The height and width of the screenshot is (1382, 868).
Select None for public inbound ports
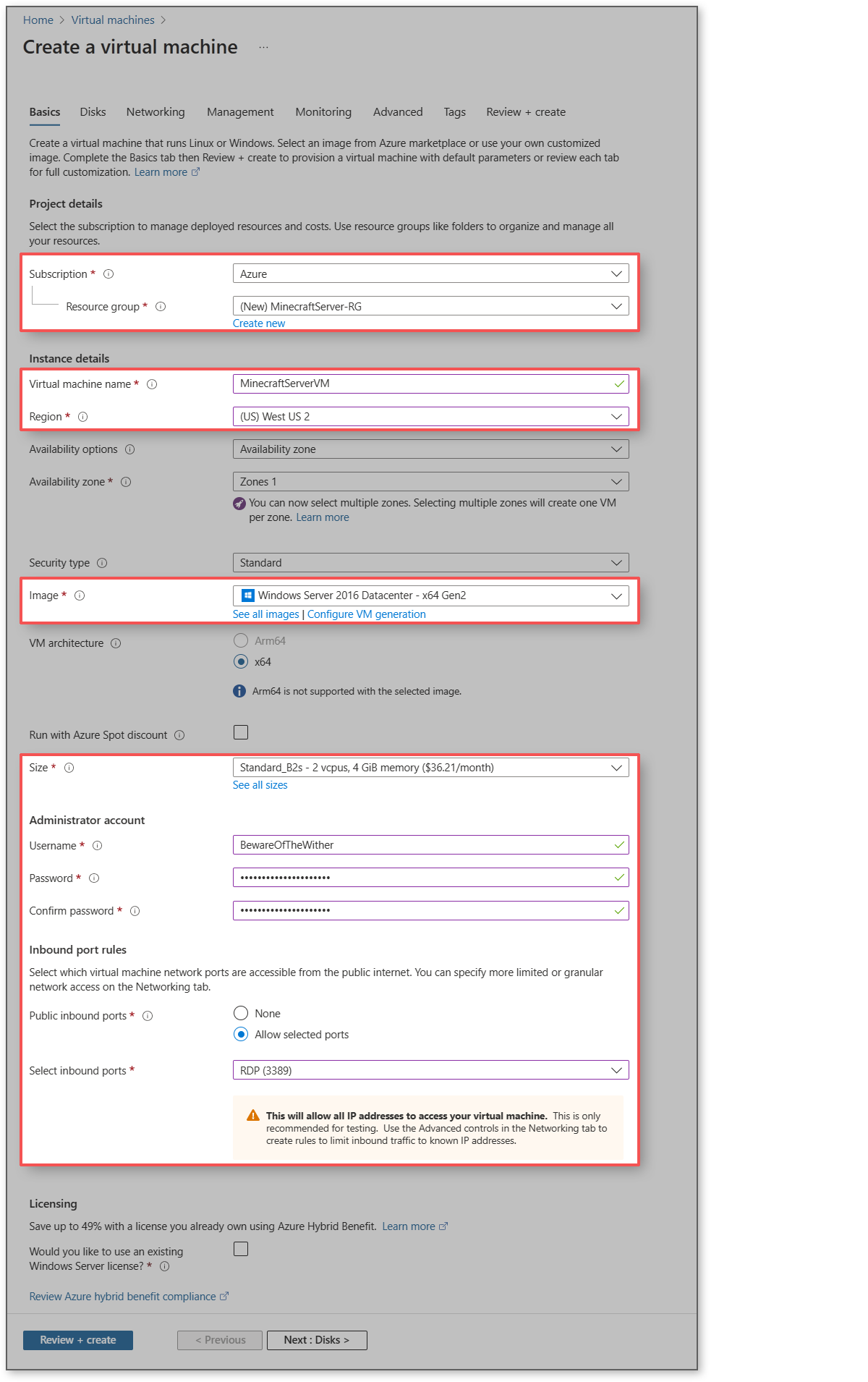click(x=241, y=1013)
